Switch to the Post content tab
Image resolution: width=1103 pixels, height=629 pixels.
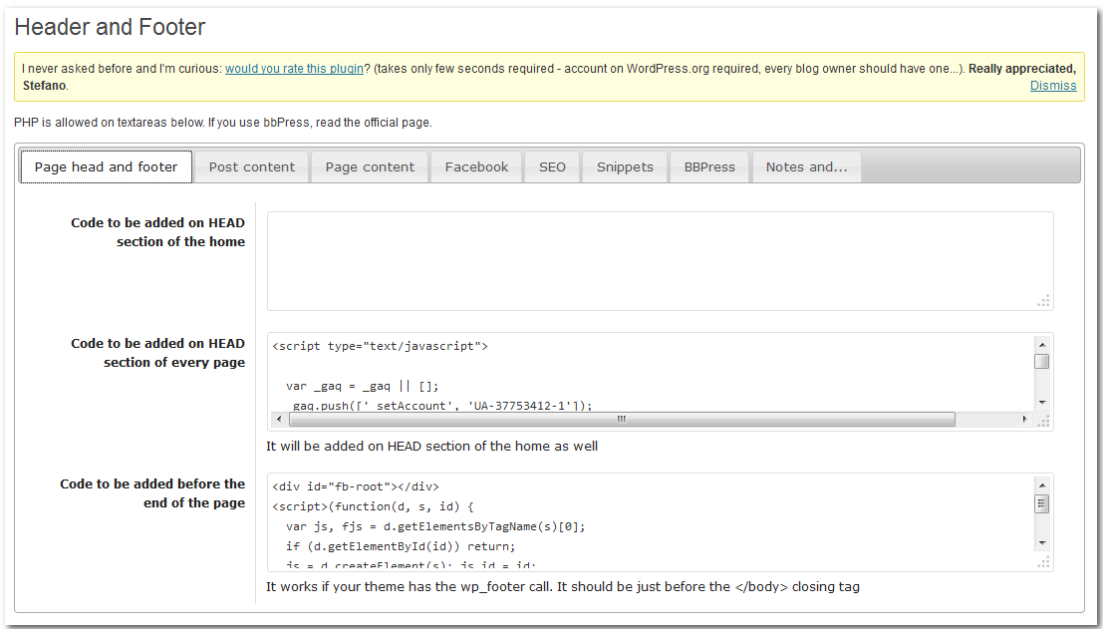[251, 167]
